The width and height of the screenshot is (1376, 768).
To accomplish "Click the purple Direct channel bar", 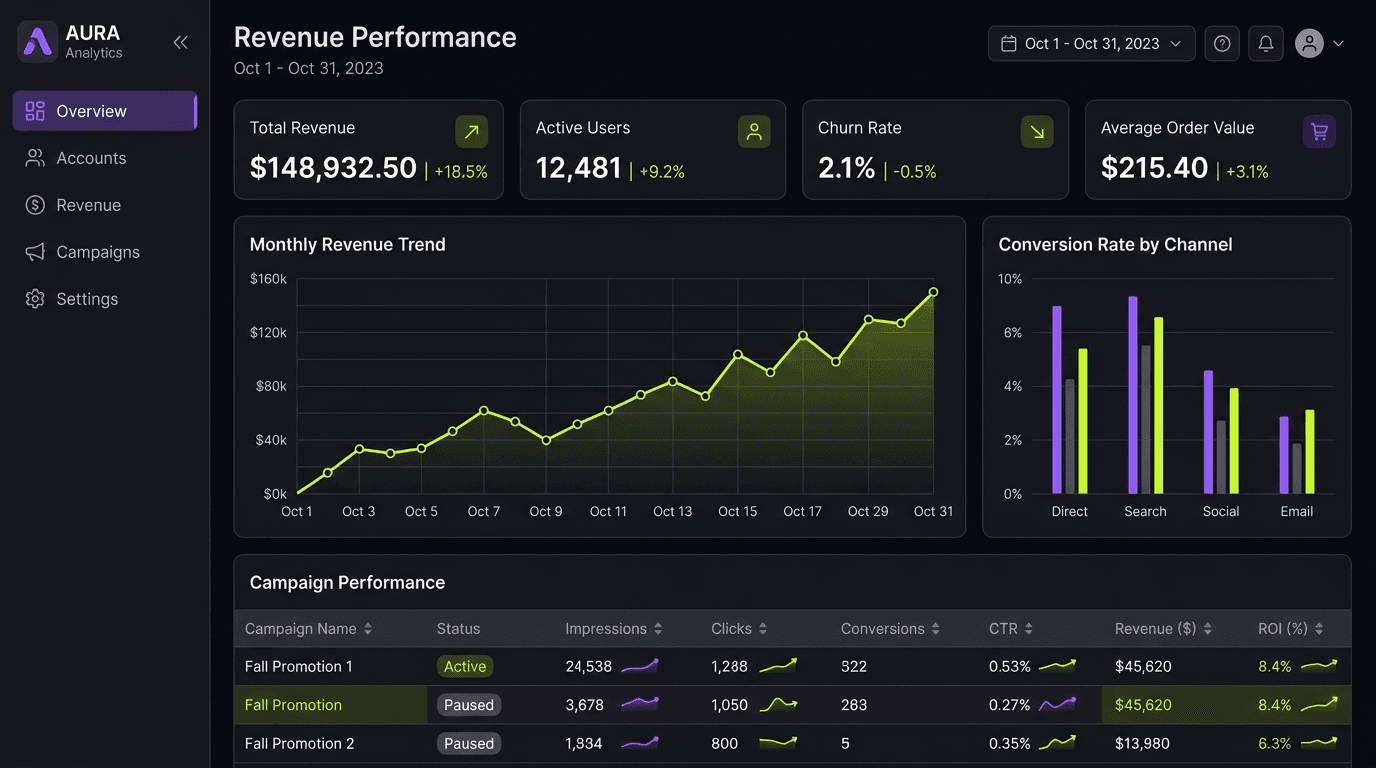I will click(1057, 400).
